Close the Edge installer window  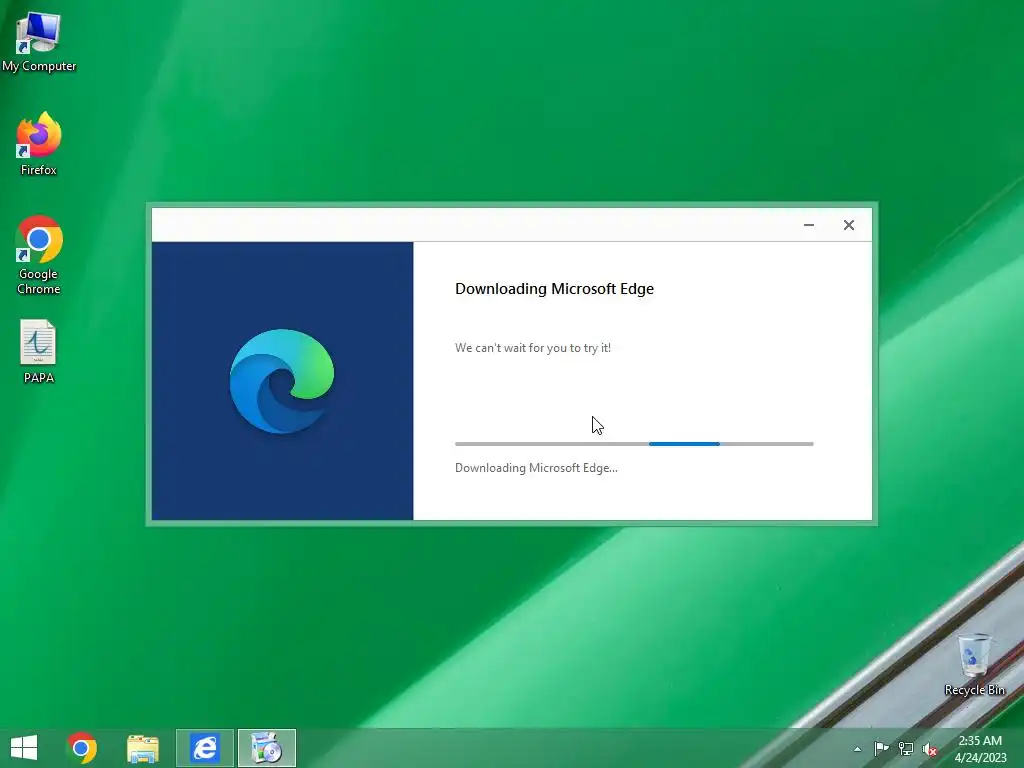coord(848,225)
